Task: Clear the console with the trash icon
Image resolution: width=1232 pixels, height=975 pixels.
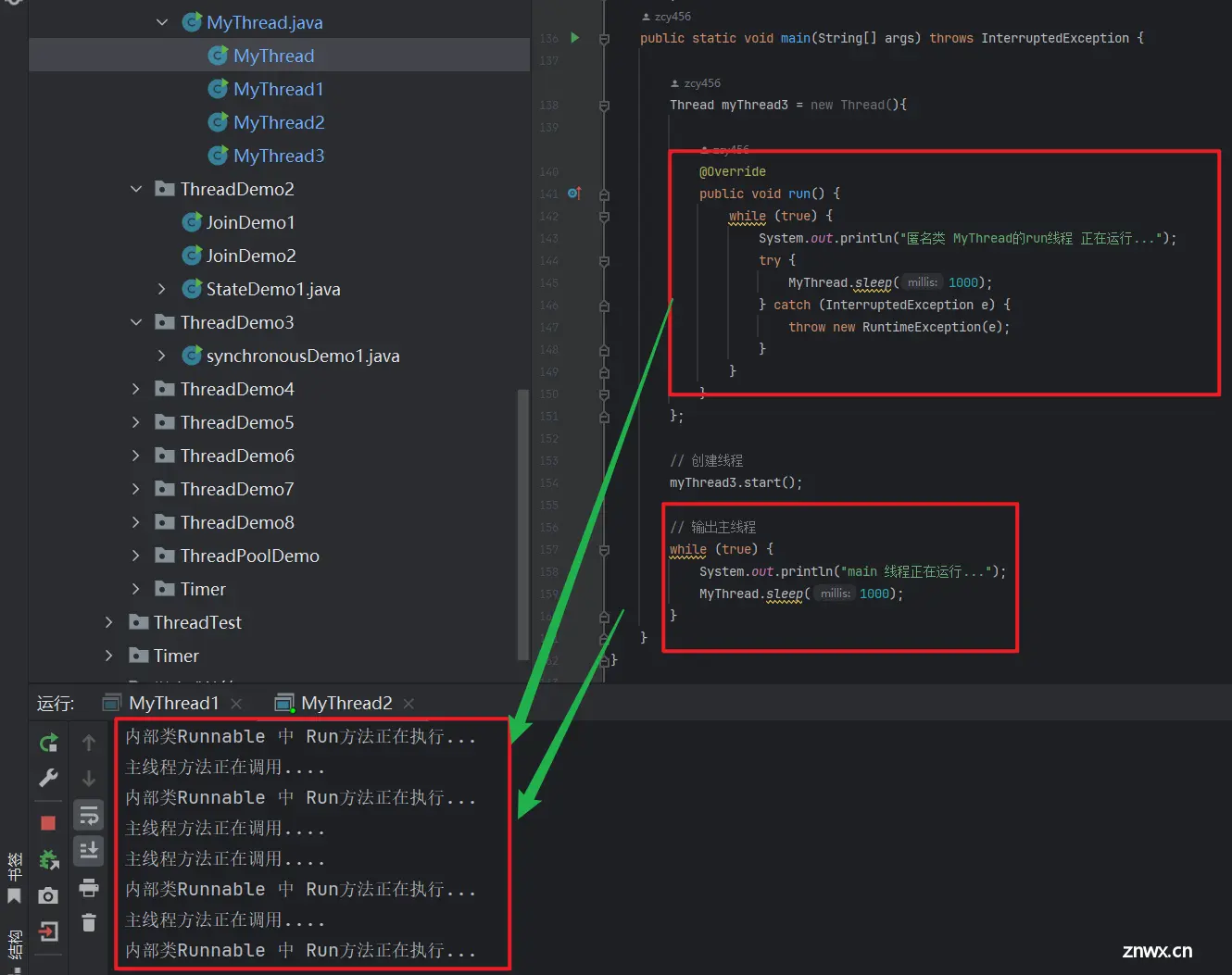Action: (x=89, y=922)
